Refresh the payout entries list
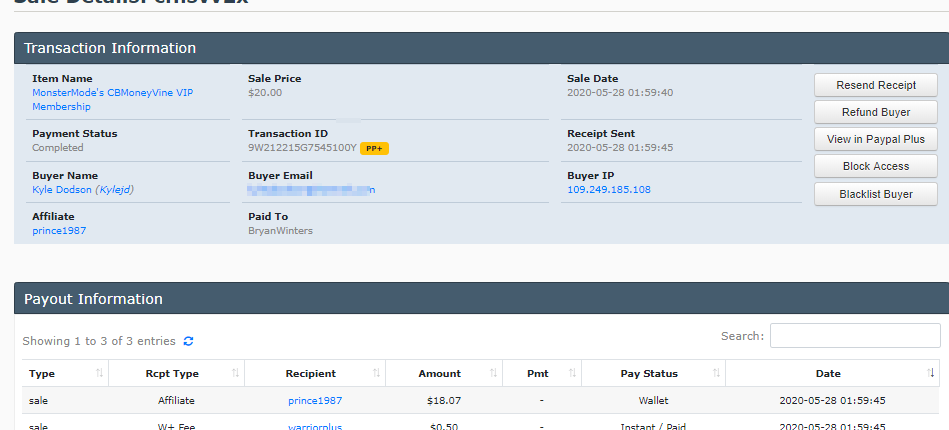949x430 pixels. click(188, 341)
